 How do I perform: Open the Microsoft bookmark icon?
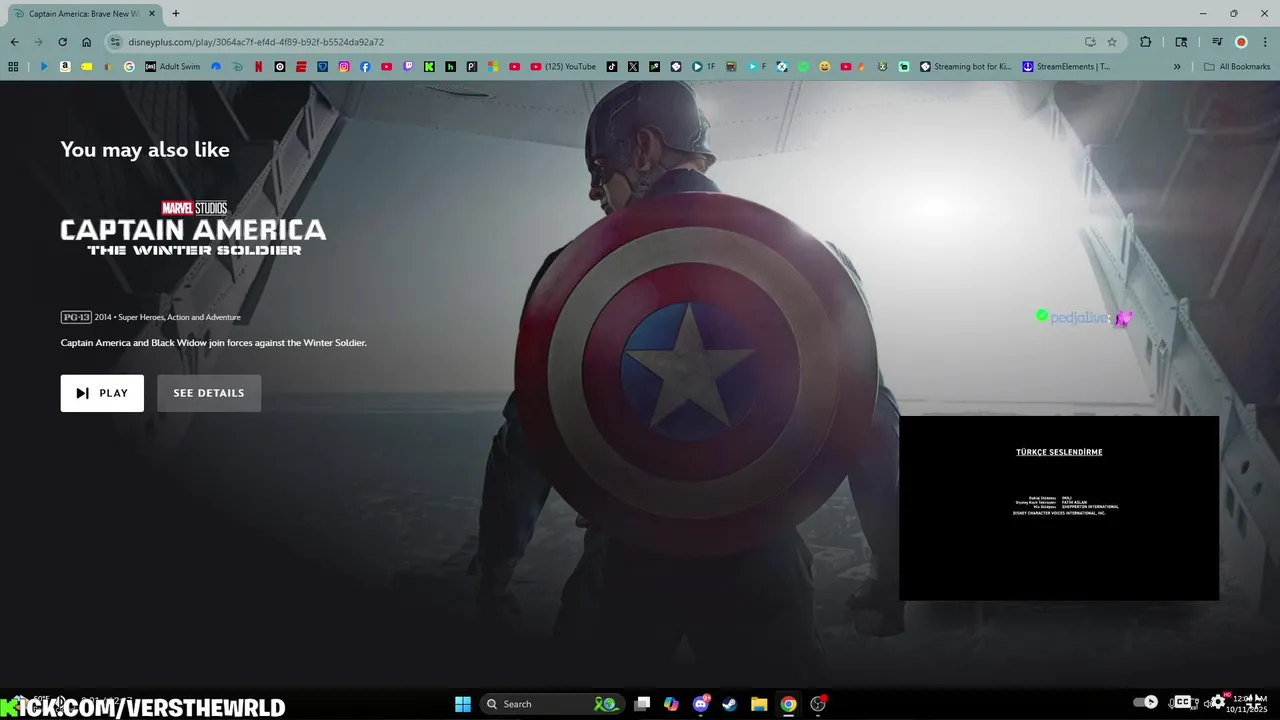pos(493,67)
